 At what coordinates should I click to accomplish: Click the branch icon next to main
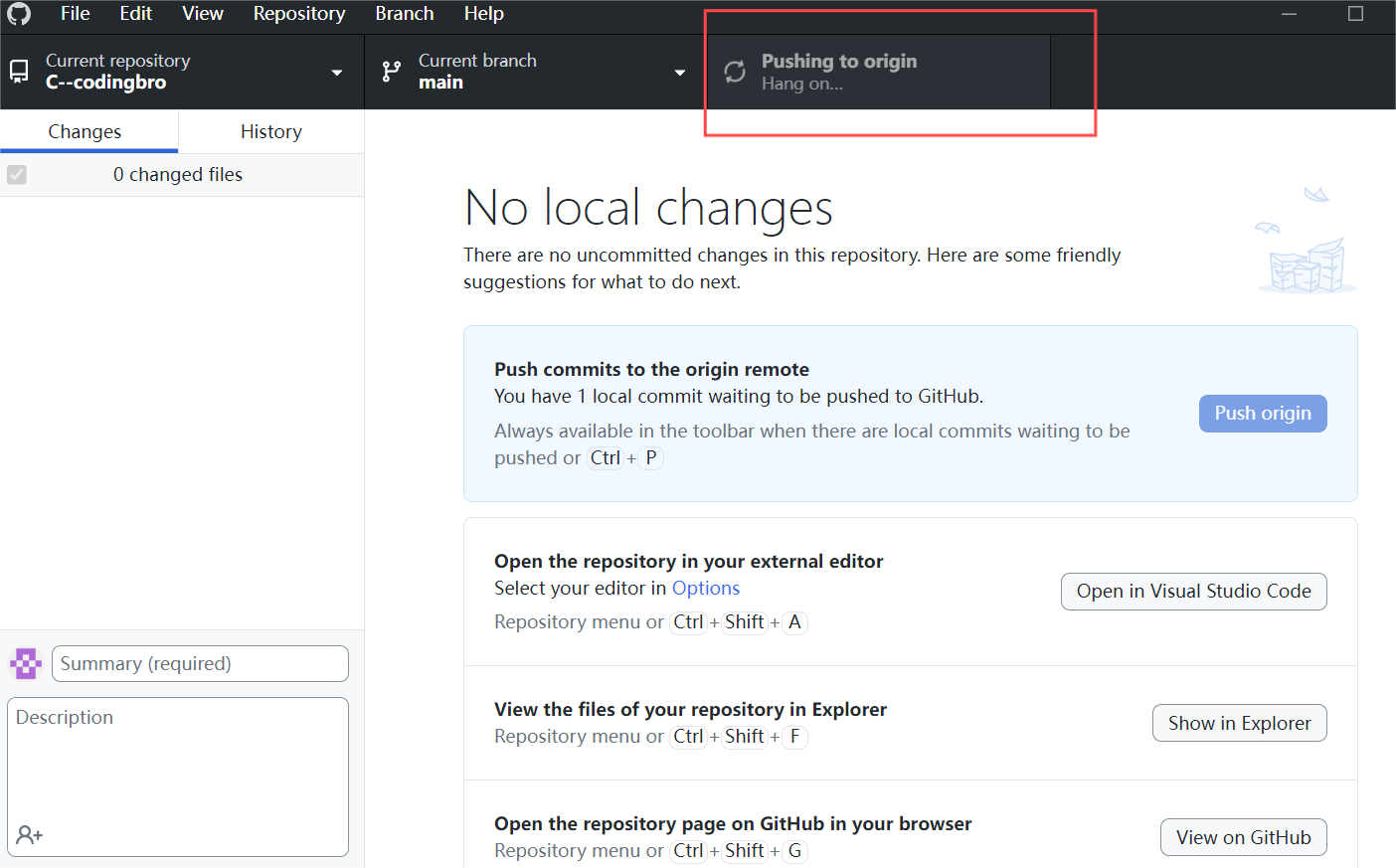tap(392, 72)
